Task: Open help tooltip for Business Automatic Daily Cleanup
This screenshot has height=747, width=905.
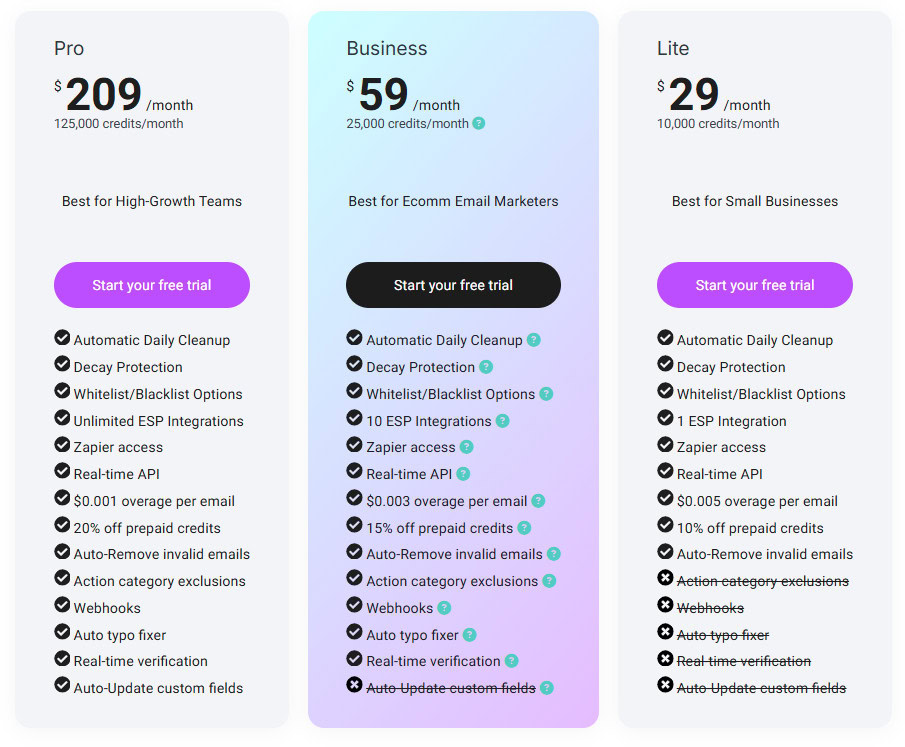Action: coord(534,340)
